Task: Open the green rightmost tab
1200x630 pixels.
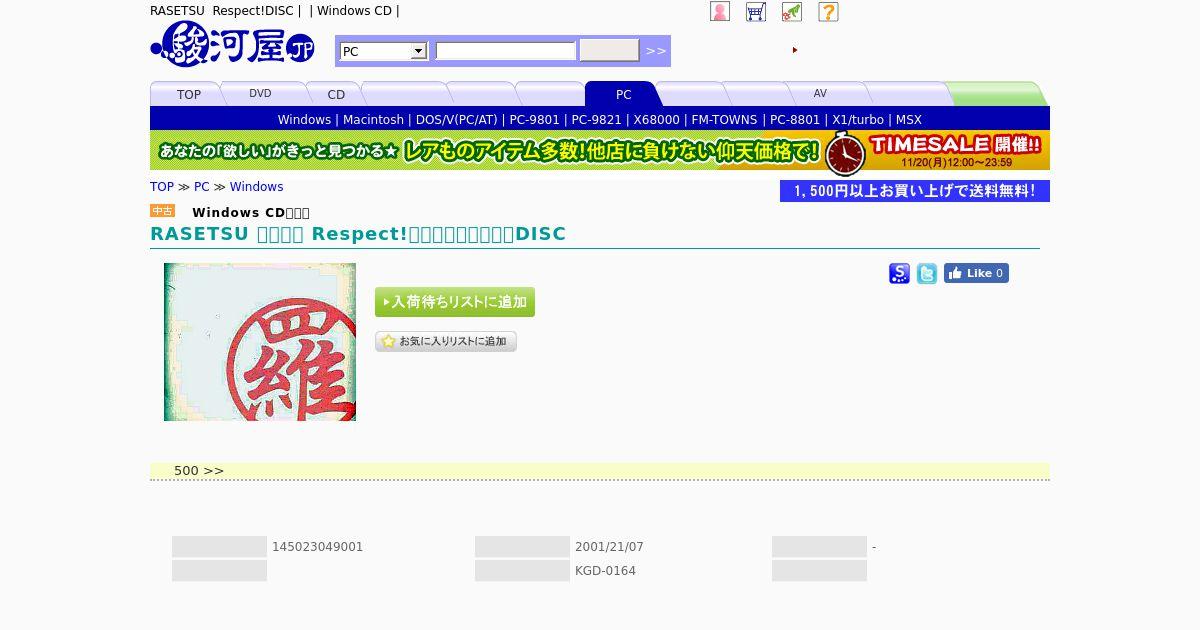Action: point(996,94)
